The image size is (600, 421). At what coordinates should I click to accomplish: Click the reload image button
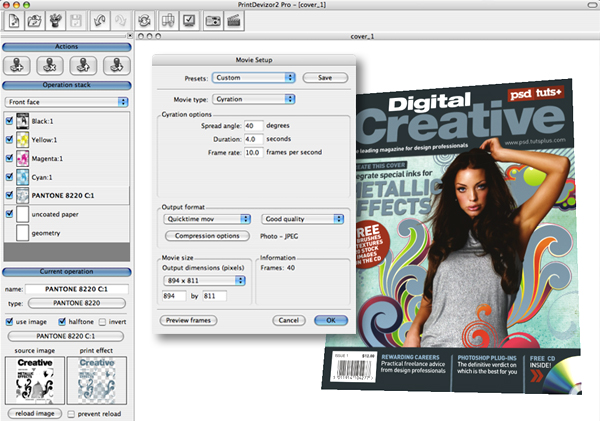point(35,414)
